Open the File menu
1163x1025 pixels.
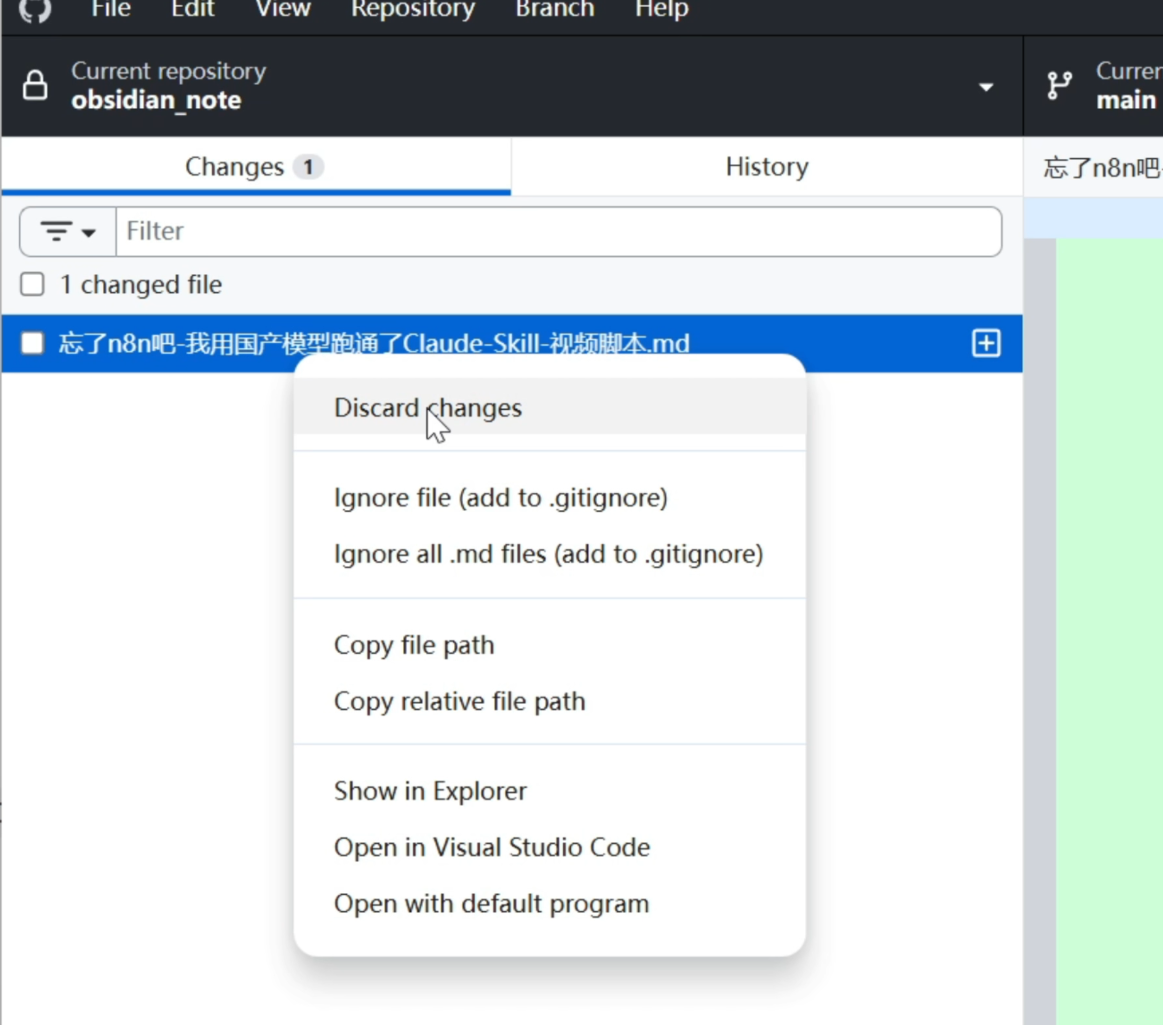click(x=111, y=9)
